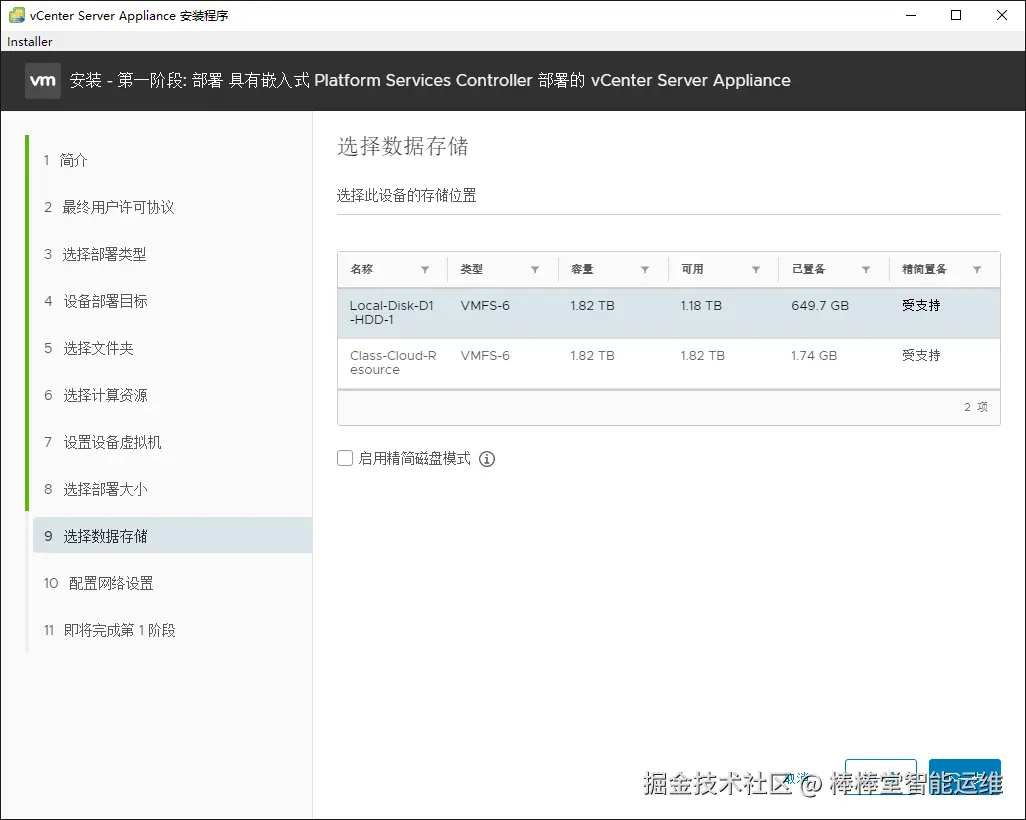Viewport: 1026px width, 820px height.
Task: Go to step 1 简介
Action: pos(65,160)
